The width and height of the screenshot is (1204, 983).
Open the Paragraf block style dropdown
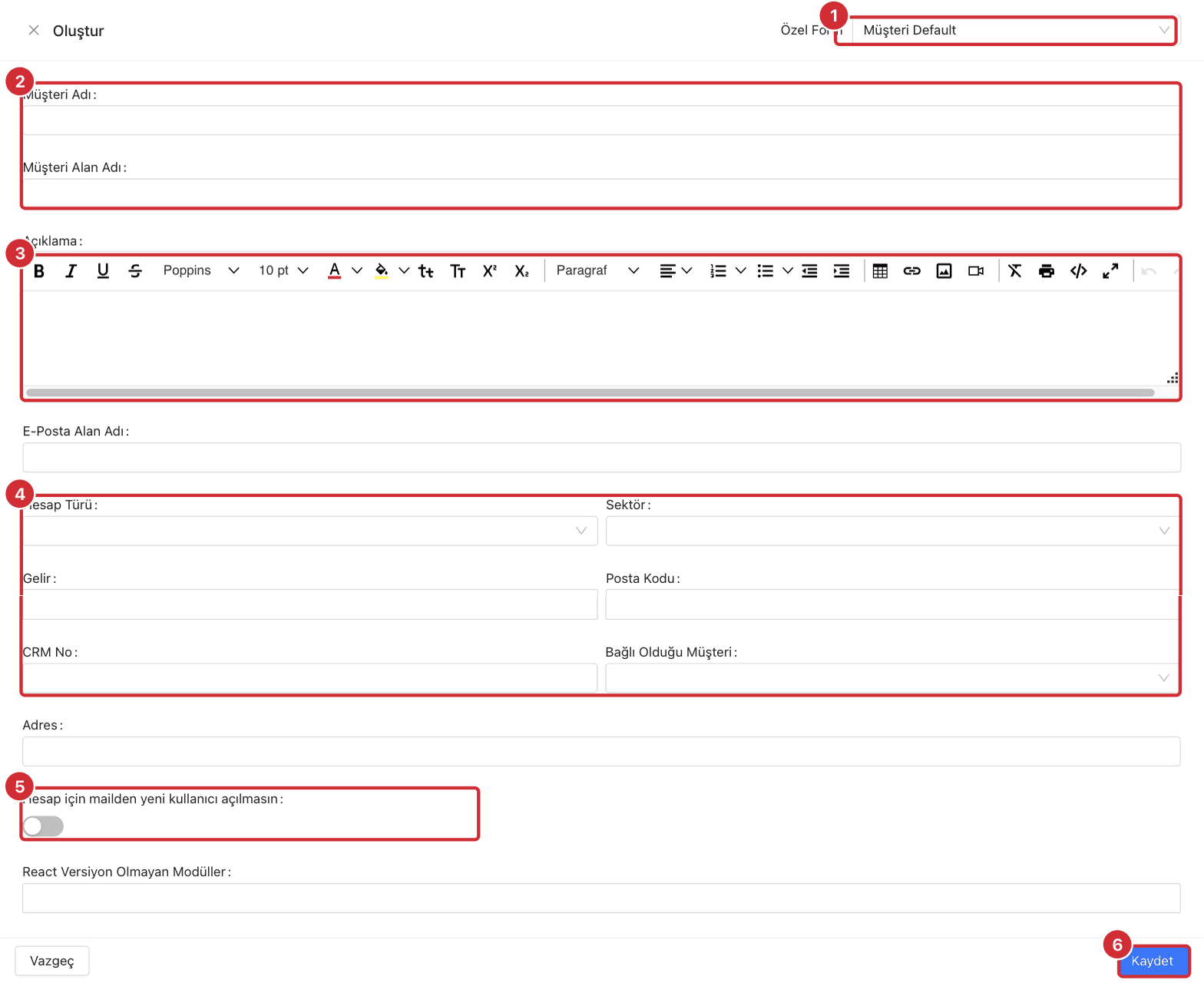coord(597,271)
